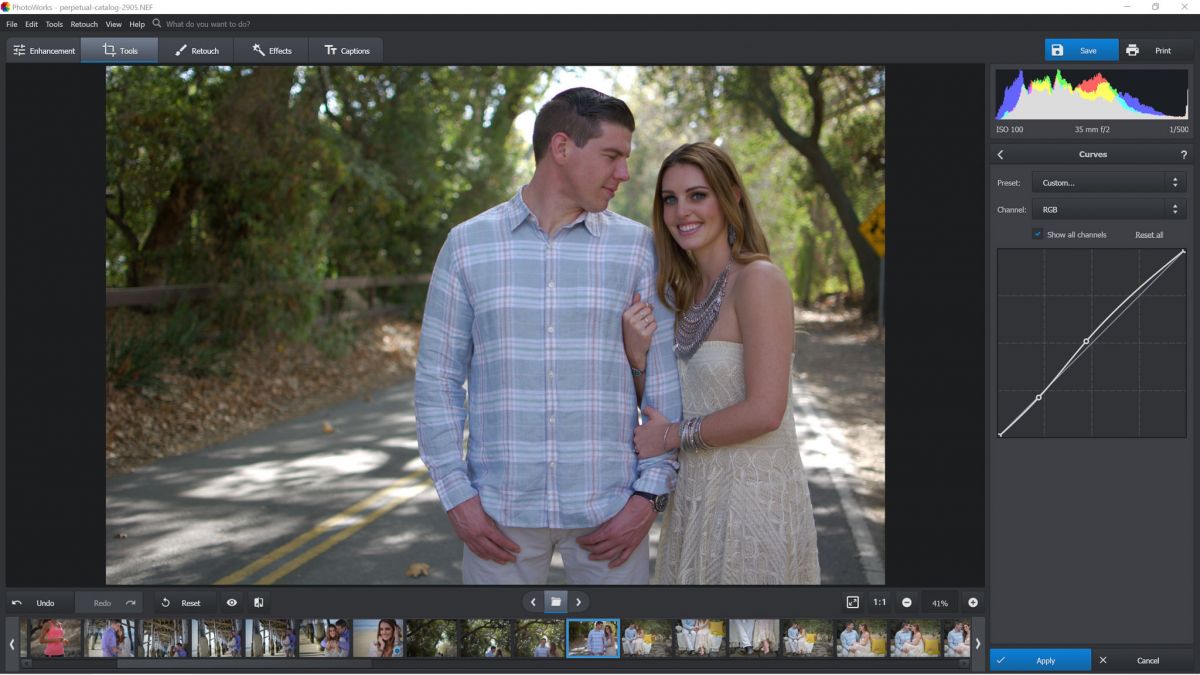This screenshot has width=1200, height=675.
Task: Open before/after split view comparison
Action: click(258, 602)
